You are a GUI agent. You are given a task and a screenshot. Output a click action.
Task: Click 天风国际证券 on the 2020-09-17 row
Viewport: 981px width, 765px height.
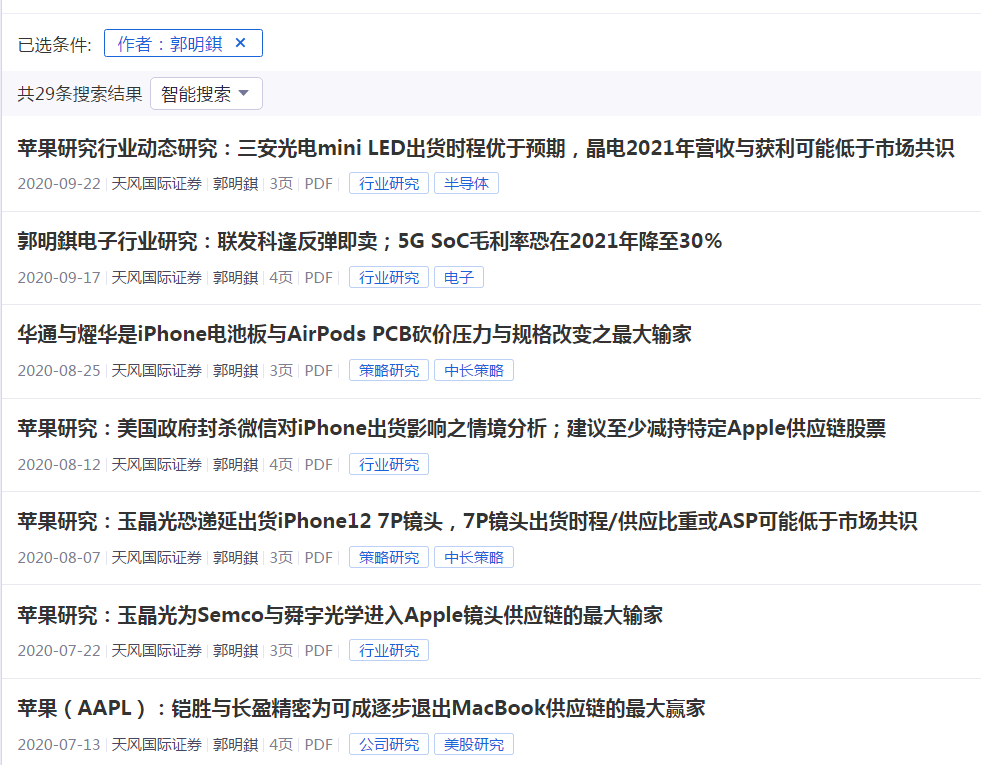pyautogui.click(x=156, y=278)
